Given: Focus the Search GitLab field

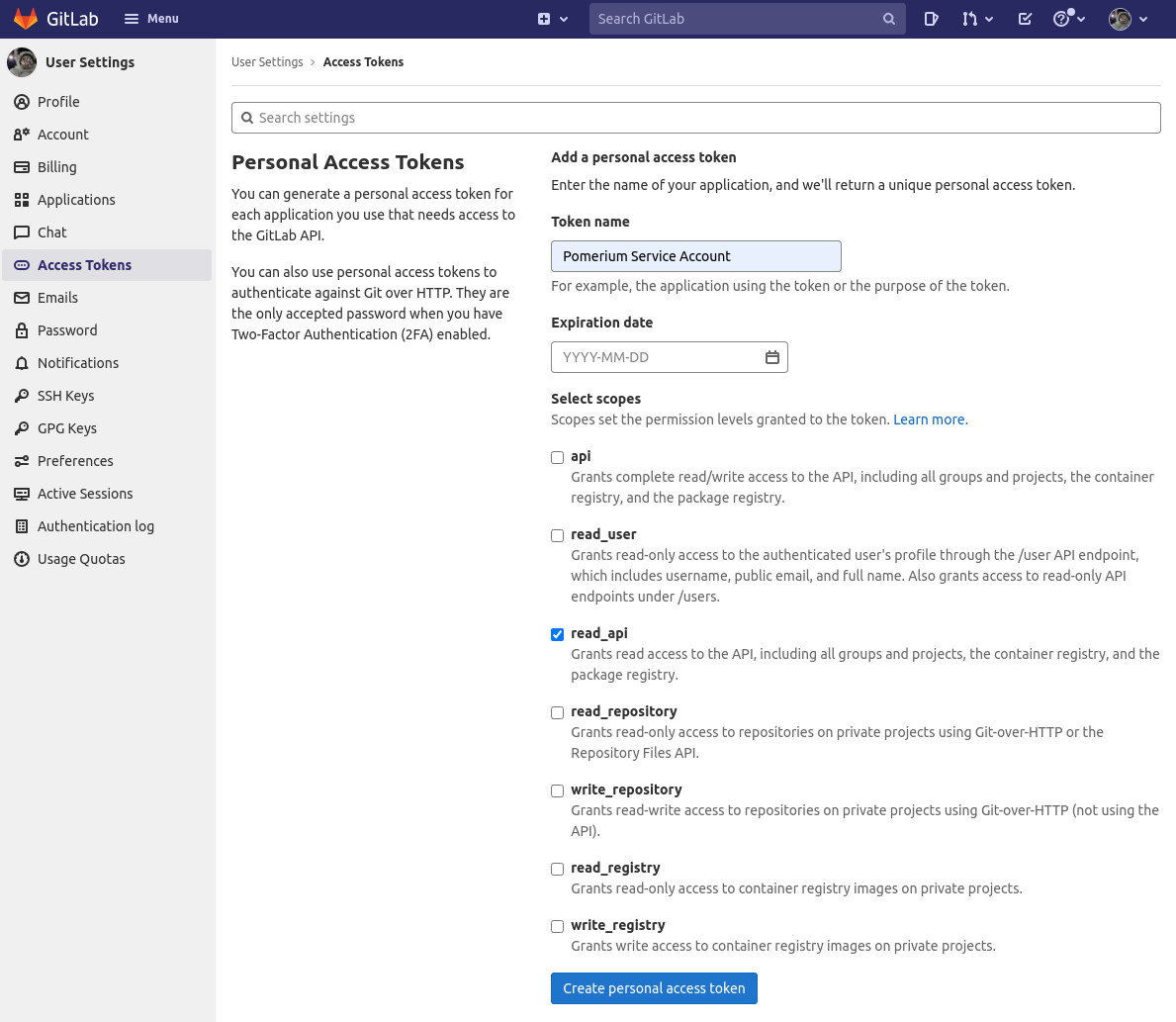Looking at the screenshot, I should (x=747, y=20).
